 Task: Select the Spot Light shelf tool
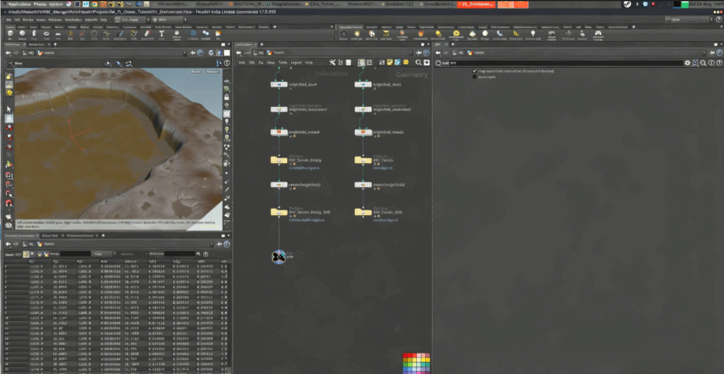pos(371,35)
